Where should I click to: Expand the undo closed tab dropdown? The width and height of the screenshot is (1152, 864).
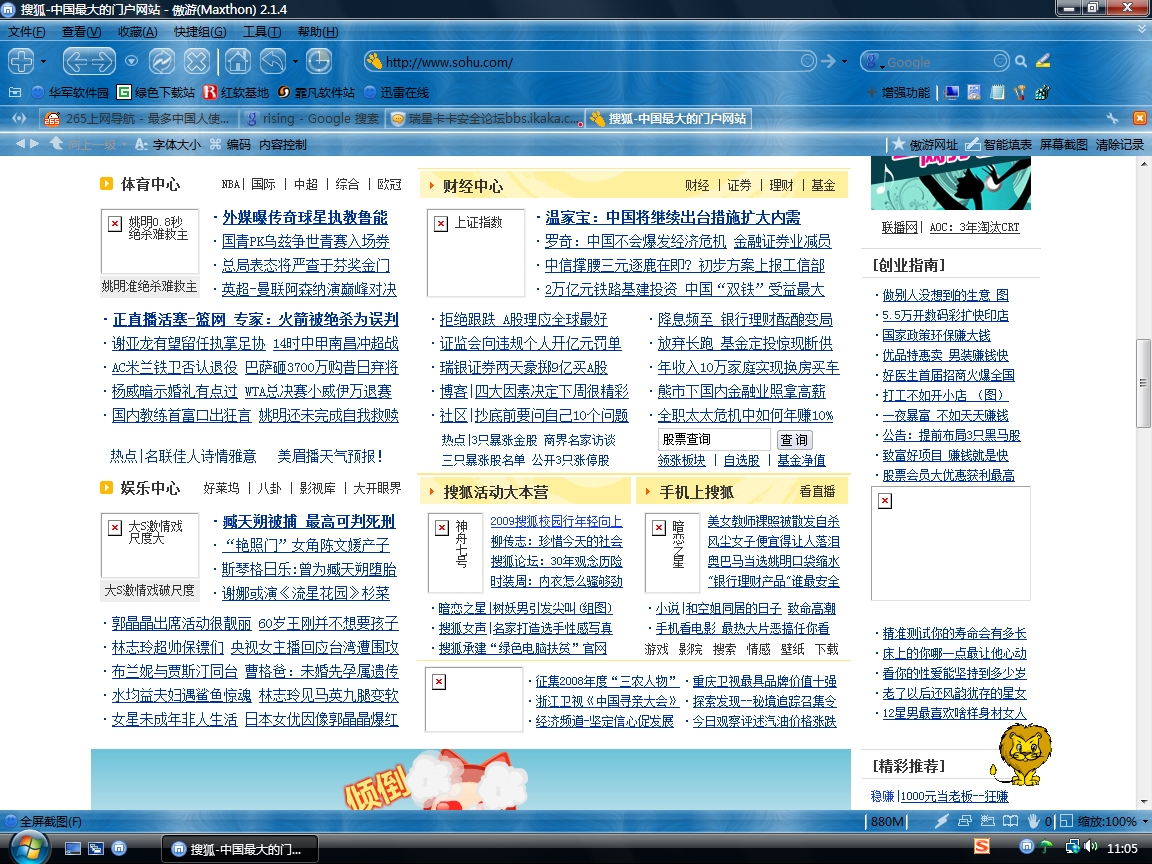295,62
